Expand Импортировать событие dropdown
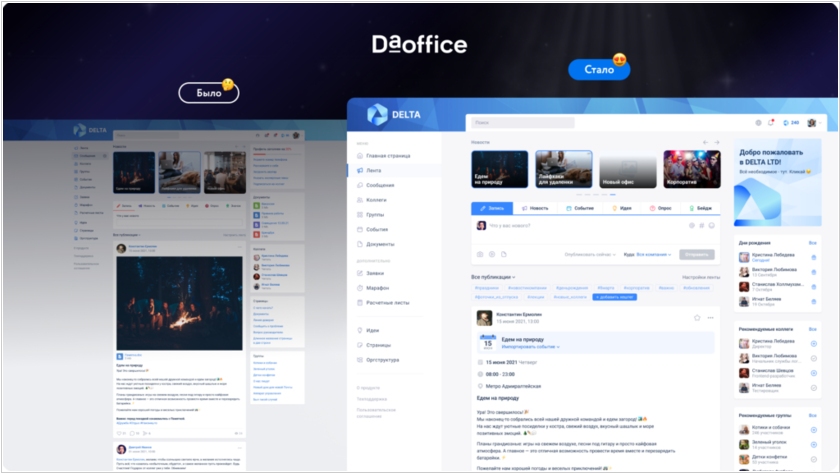Image resolution: width=840 pixels, height=473 pixels. [530, 347]
